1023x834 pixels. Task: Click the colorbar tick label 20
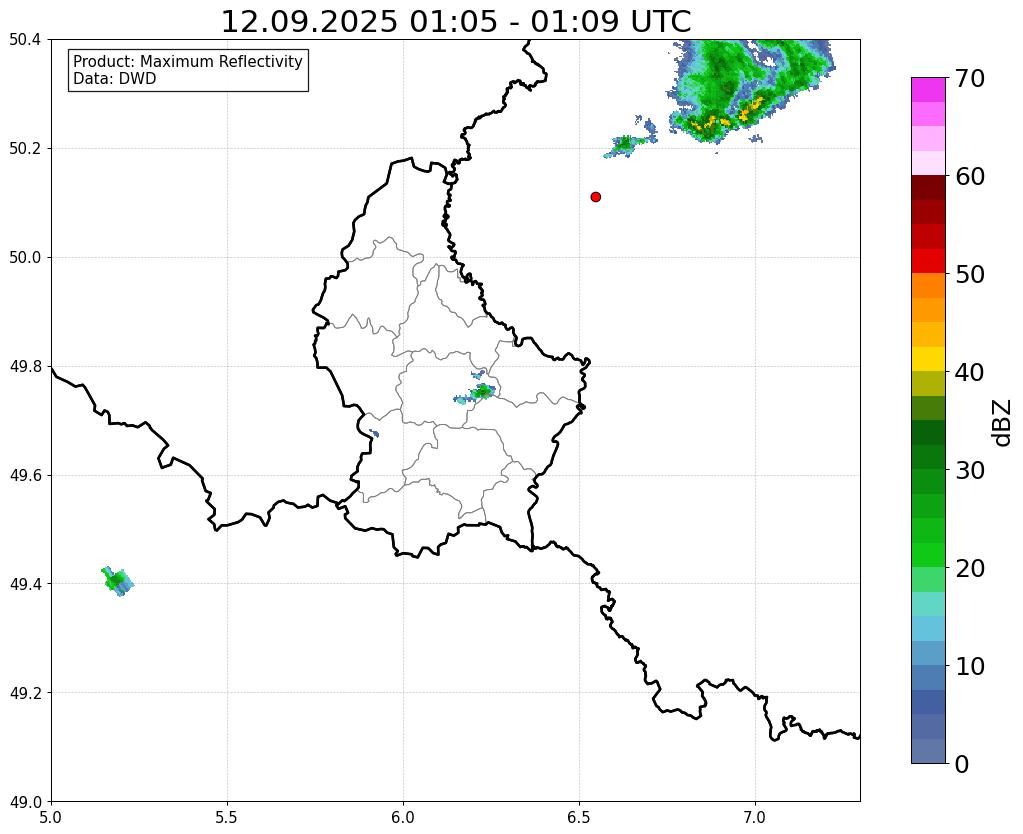[970, 568]
